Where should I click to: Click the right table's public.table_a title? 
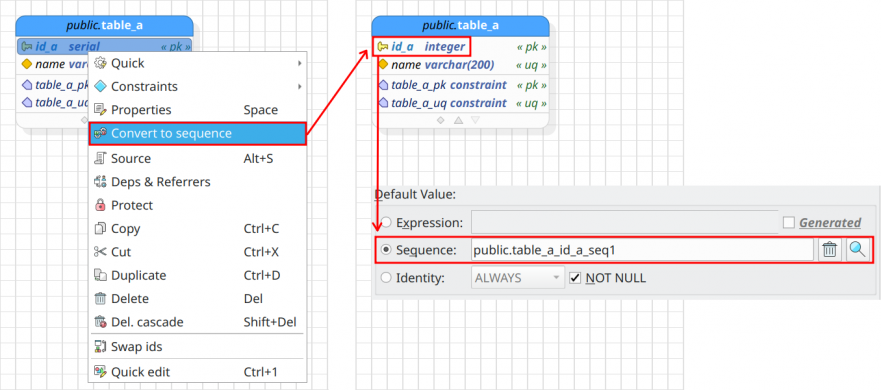click(x=460, y=25)
